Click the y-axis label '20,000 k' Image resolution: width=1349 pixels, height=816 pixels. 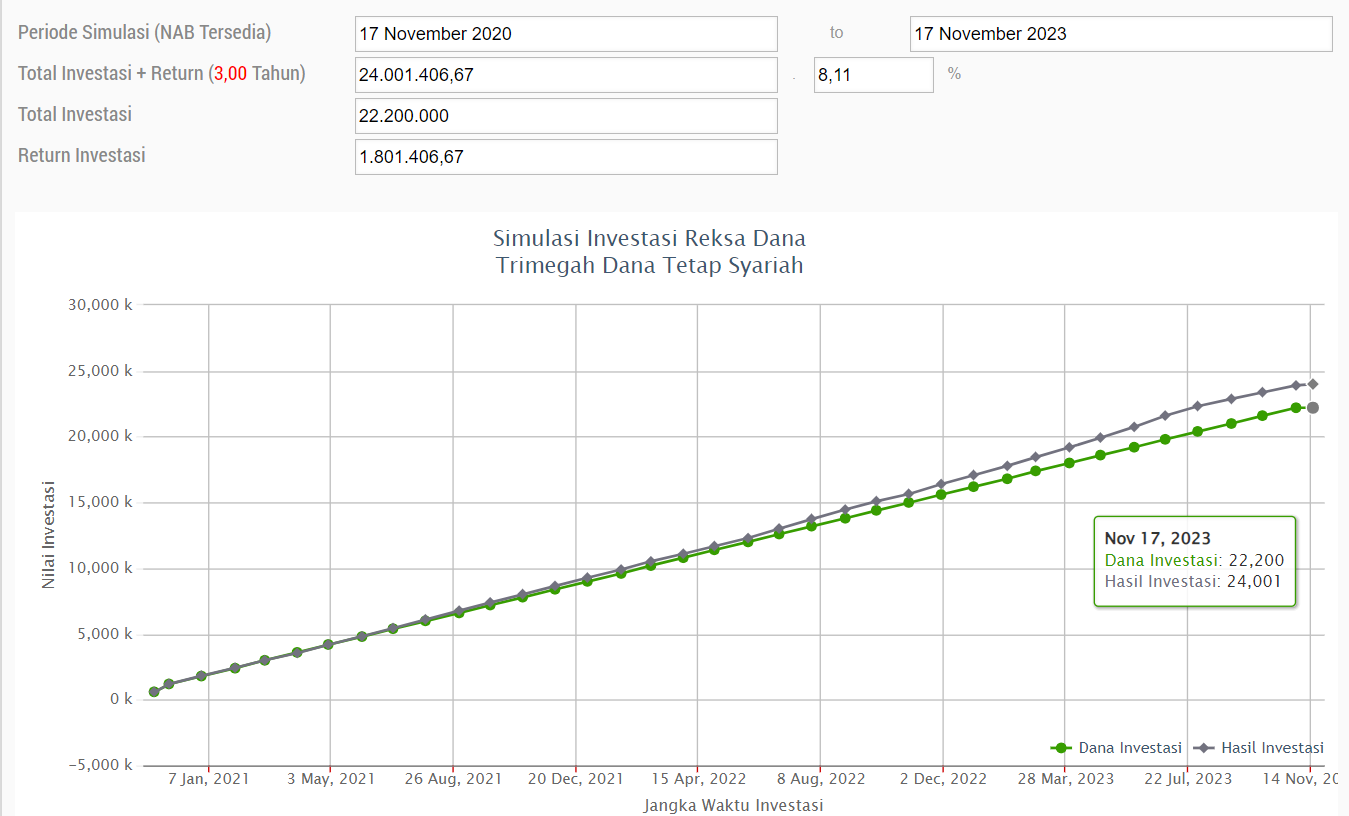pyautogui.click(x=101, y=437)
